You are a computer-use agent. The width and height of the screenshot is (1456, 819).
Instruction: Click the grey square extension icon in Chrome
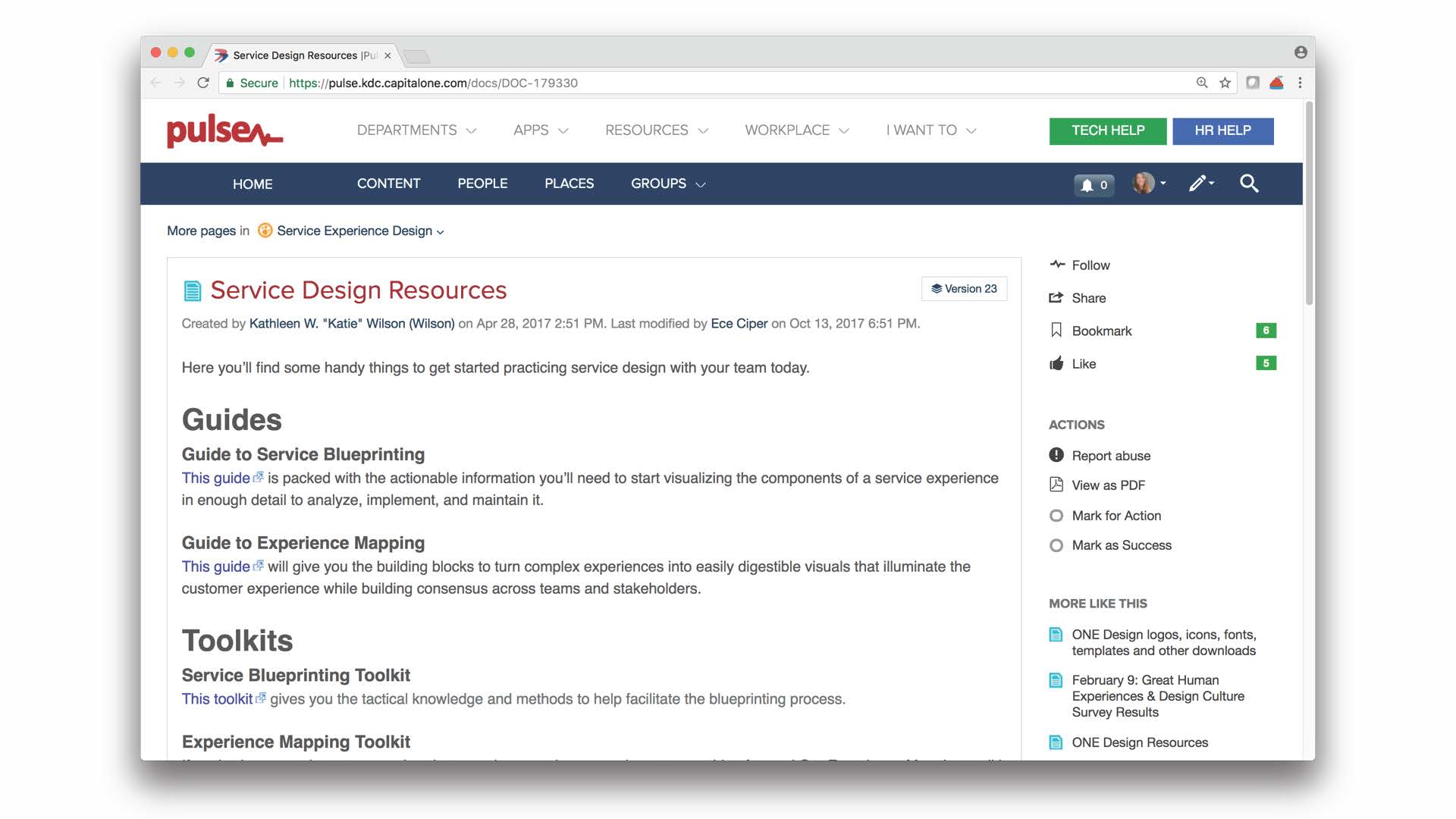1253,83
